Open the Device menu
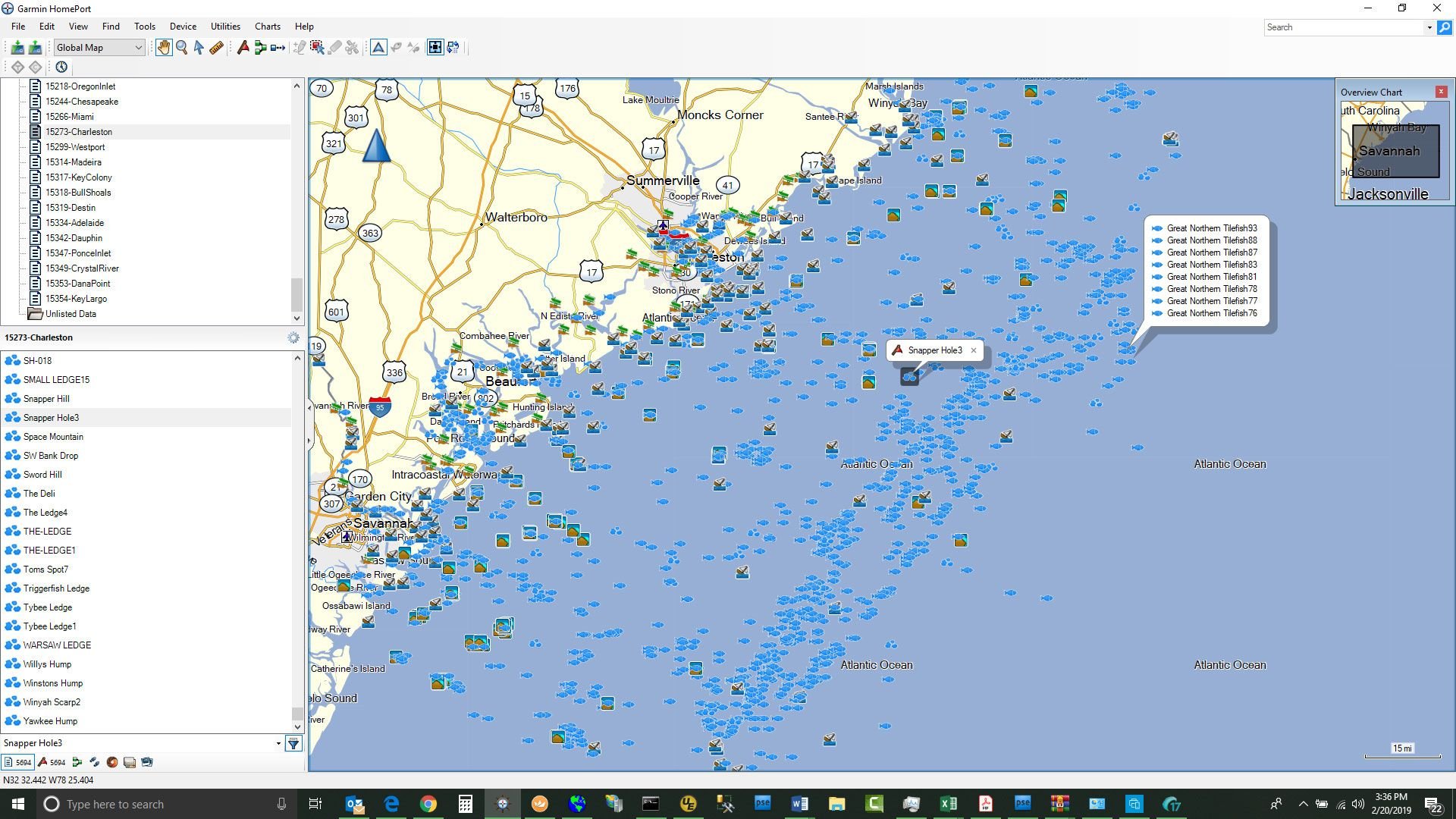The height and width of the screenshot is (819, 1456). click(x=183, y=27)
